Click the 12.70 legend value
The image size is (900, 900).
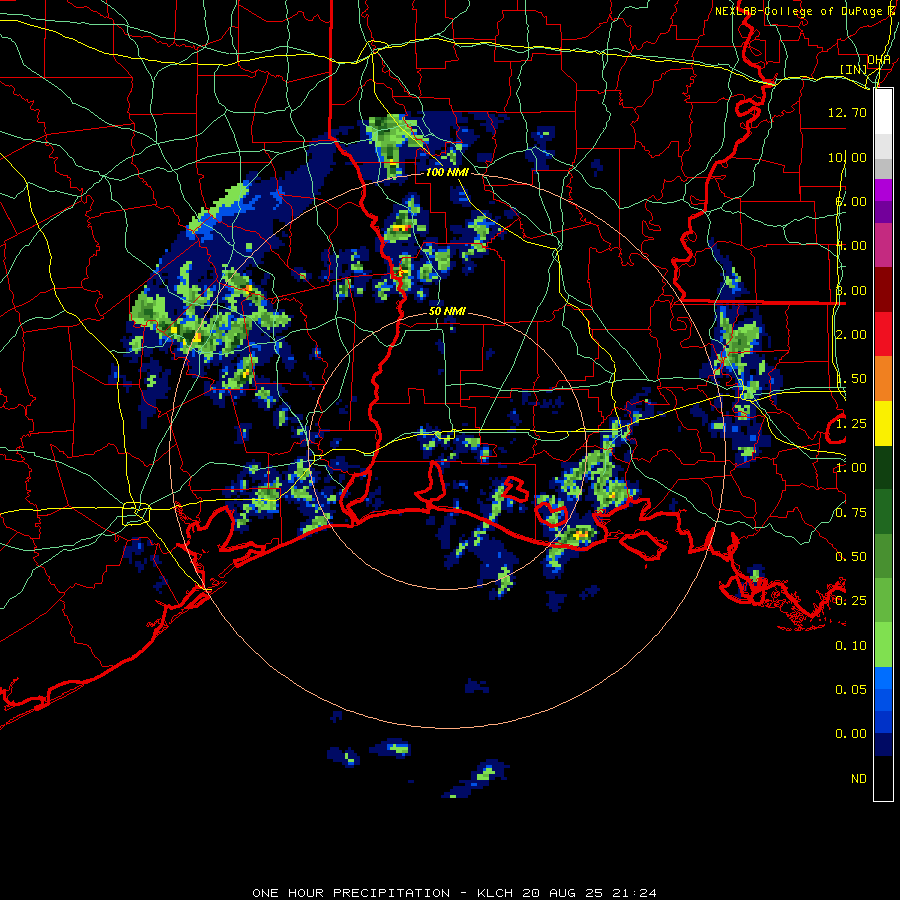click(x=847, y=112)
